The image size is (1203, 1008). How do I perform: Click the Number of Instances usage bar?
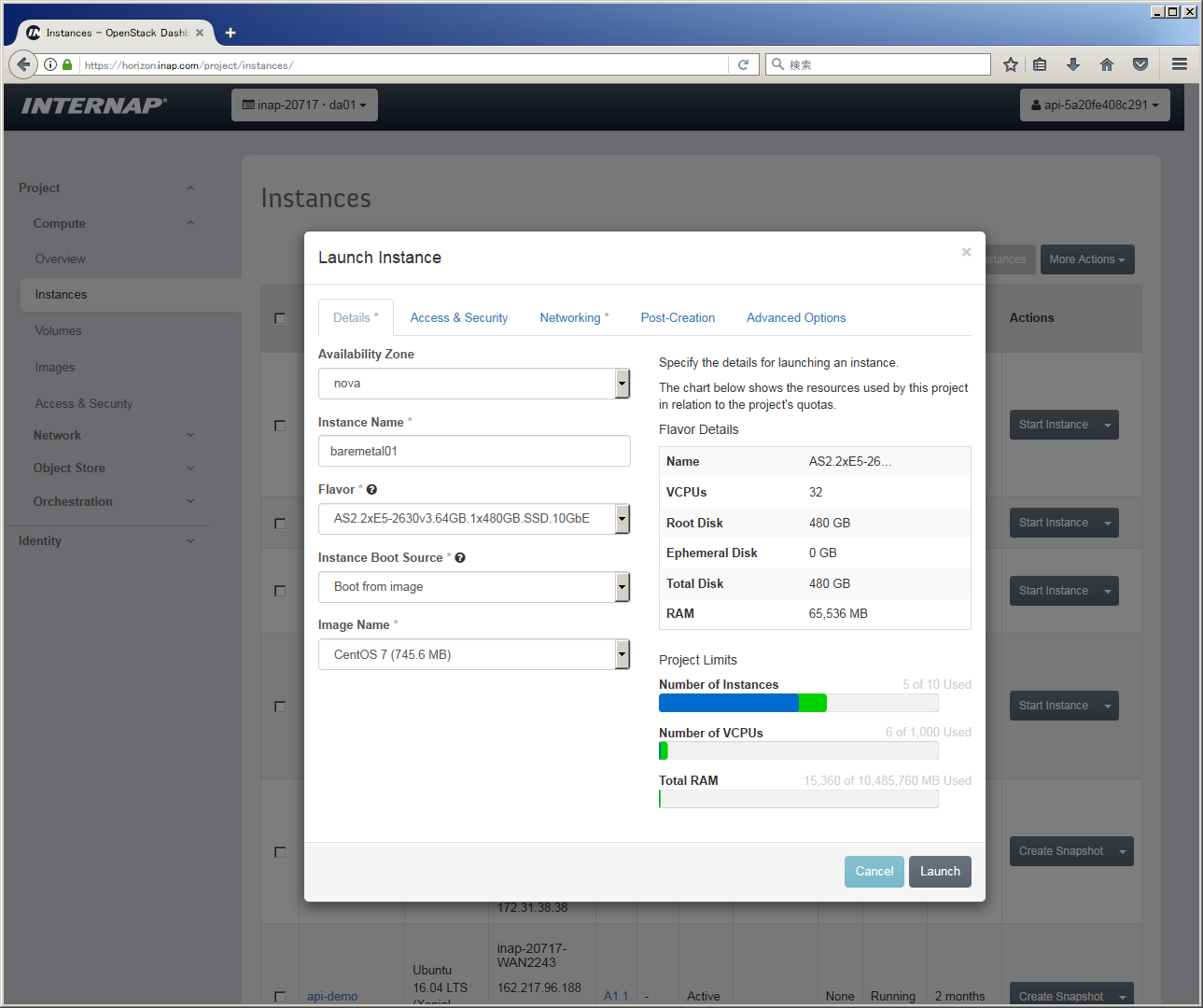pyautogui.click(x=799, y=703)
